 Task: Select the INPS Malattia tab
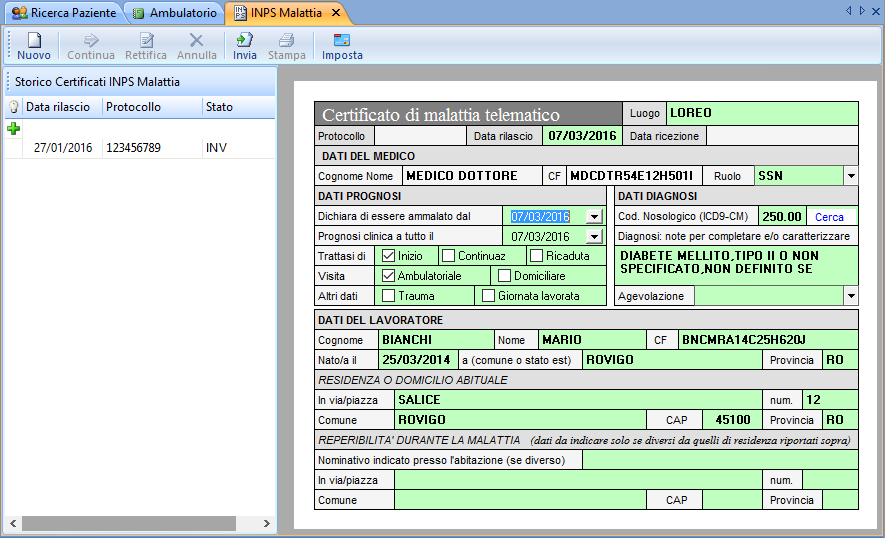286,13
